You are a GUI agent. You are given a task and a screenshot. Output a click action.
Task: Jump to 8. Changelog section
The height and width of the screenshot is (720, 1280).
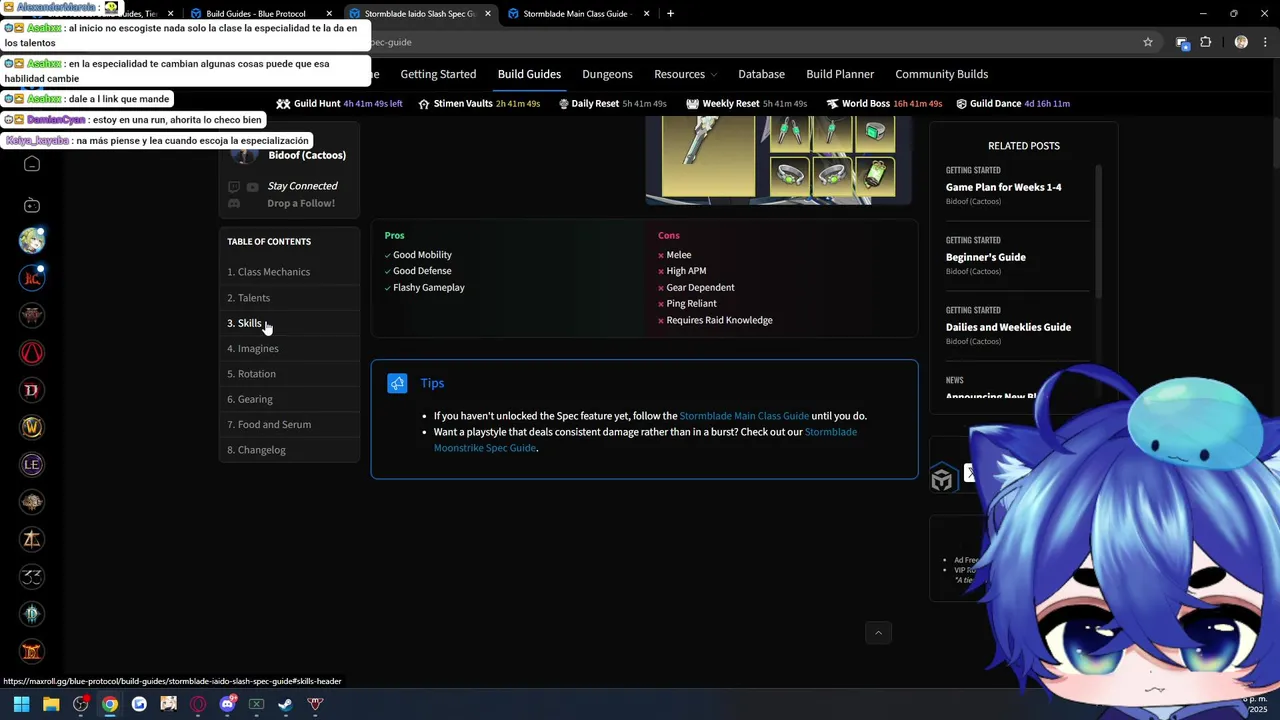256,450
